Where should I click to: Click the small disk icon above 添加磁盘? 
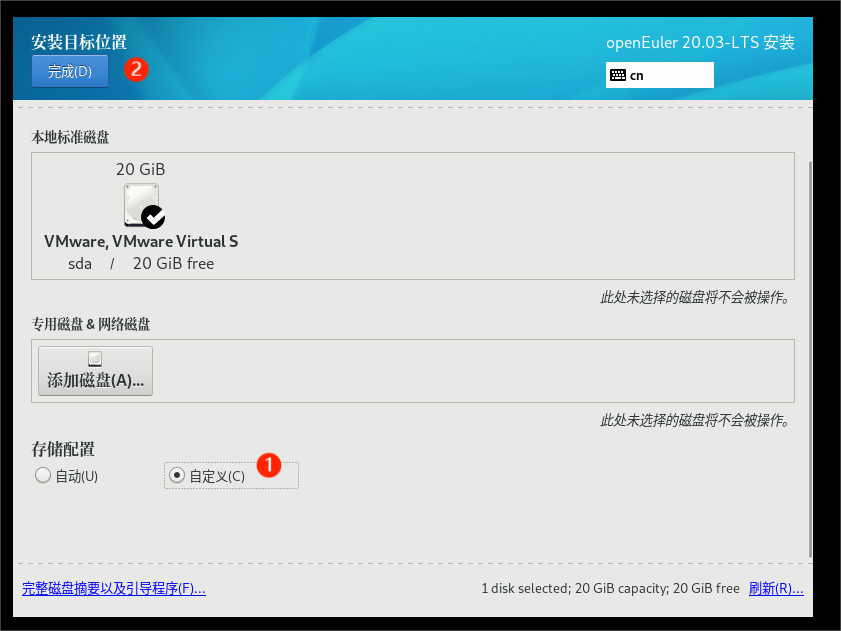click(x=95, y=358)
